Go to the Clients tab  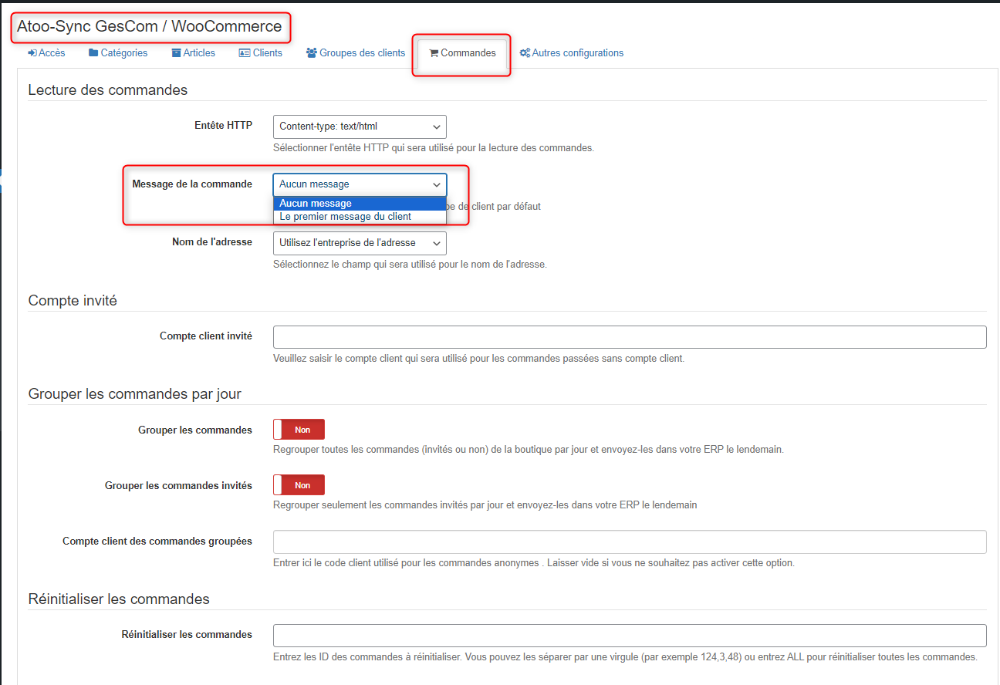[x=260, y=53]
